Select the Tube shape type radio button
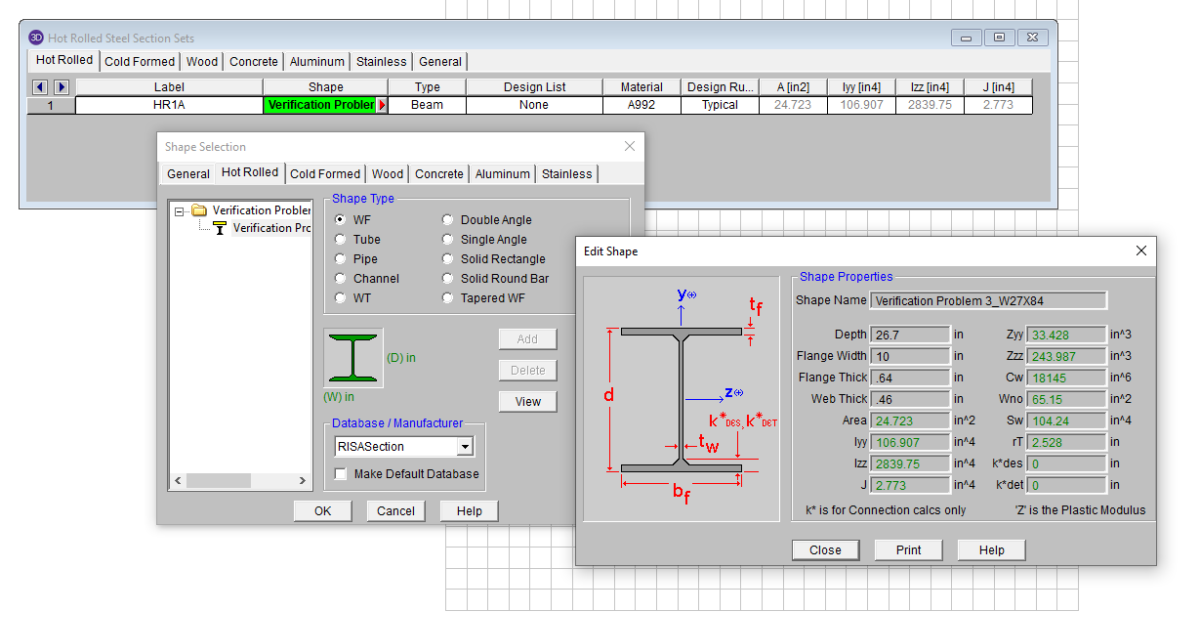Image resolution: width=1200 pixels, height=630 pixels. [x=341, y=240]
